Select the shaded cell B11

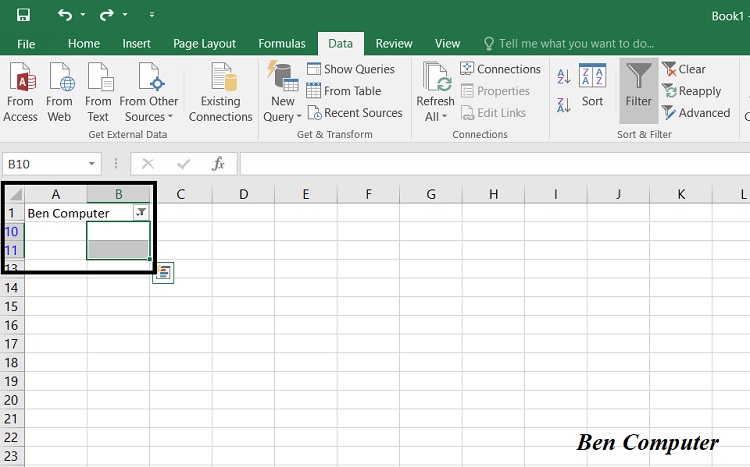[118, 250]
